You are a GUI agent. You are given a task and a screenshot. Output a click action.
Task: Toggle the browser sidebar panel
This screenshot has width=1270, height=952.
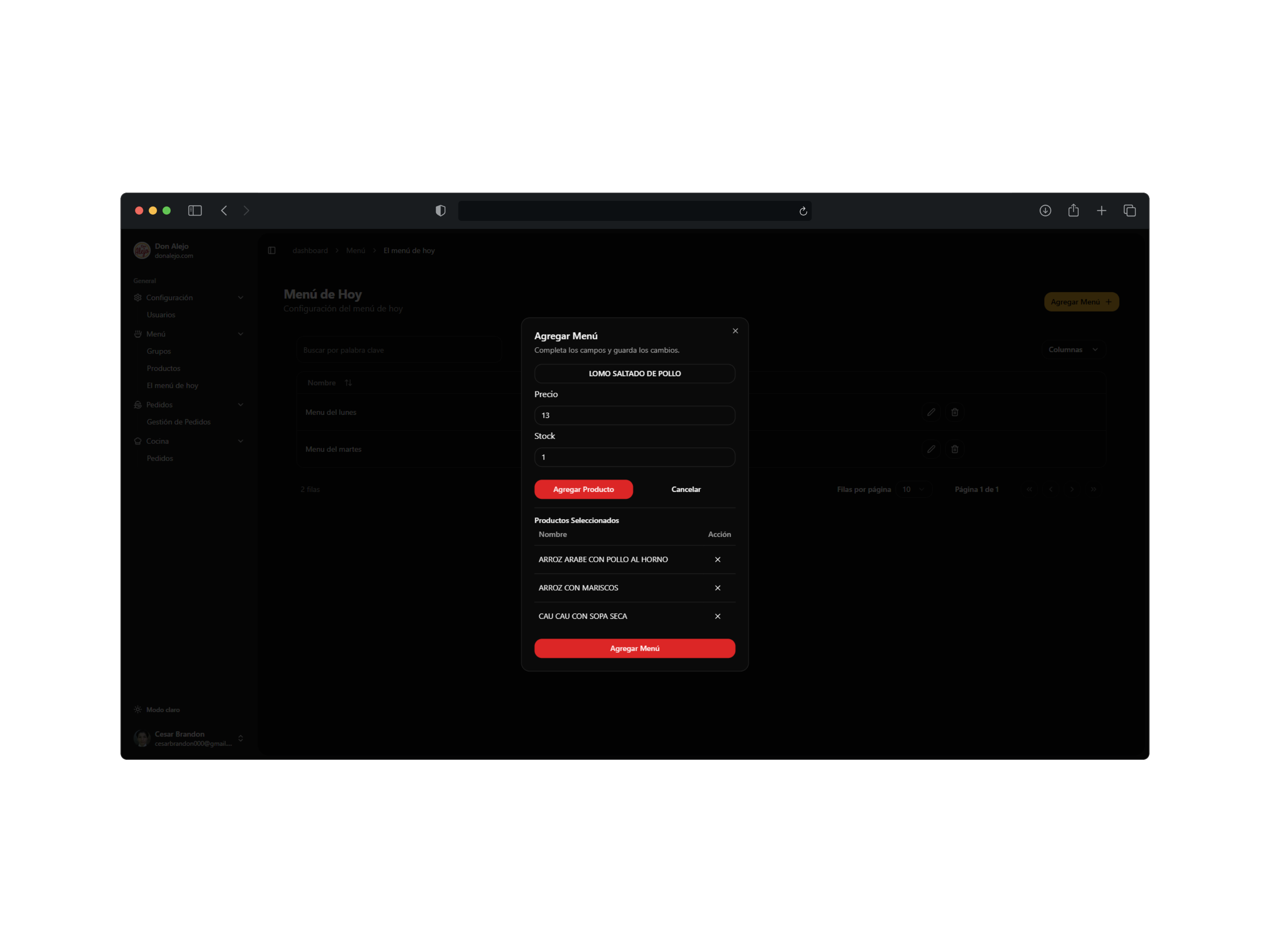[194, 211]
